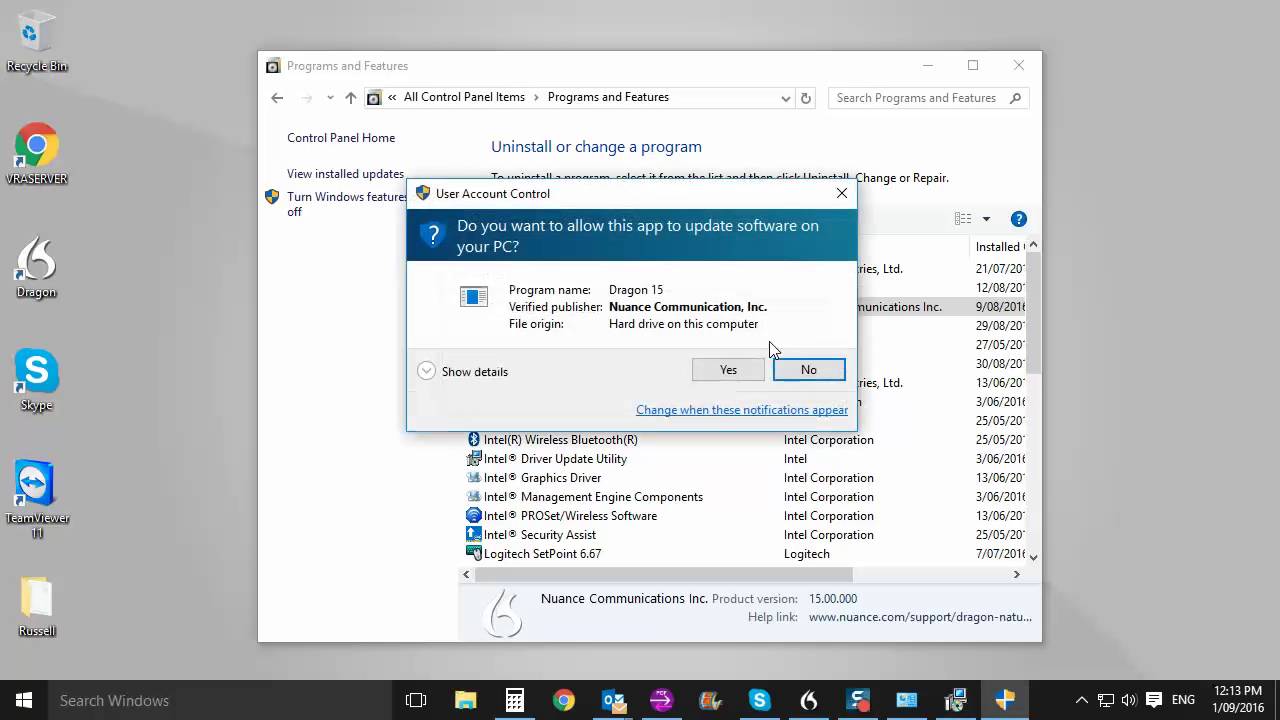Select Intel Management Engine Components row
This screenshot has height=720, width=1280.
click(746, 497)
